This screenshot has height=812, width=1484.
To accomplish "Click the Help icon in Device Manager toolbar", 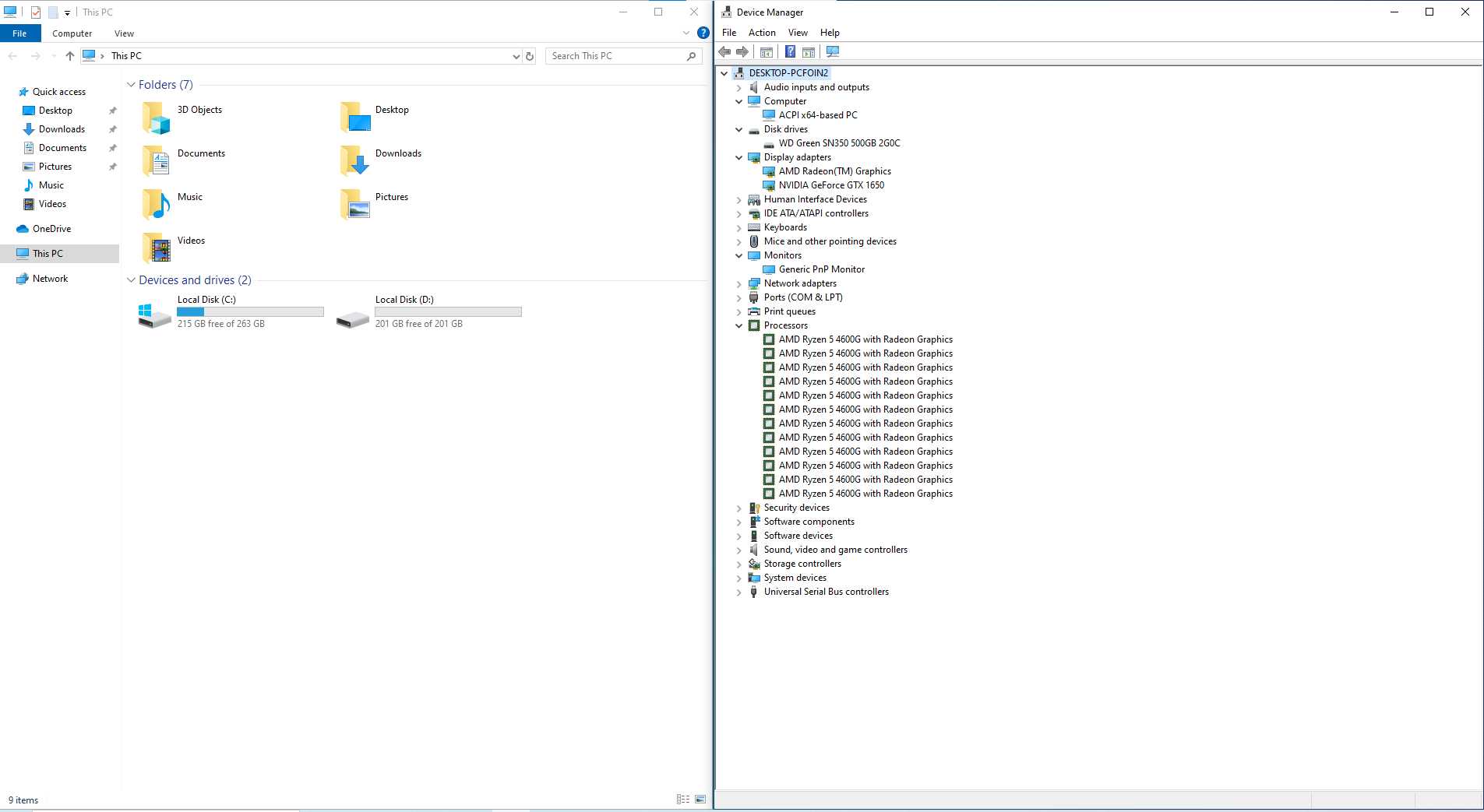I will (x=789, y=52).
